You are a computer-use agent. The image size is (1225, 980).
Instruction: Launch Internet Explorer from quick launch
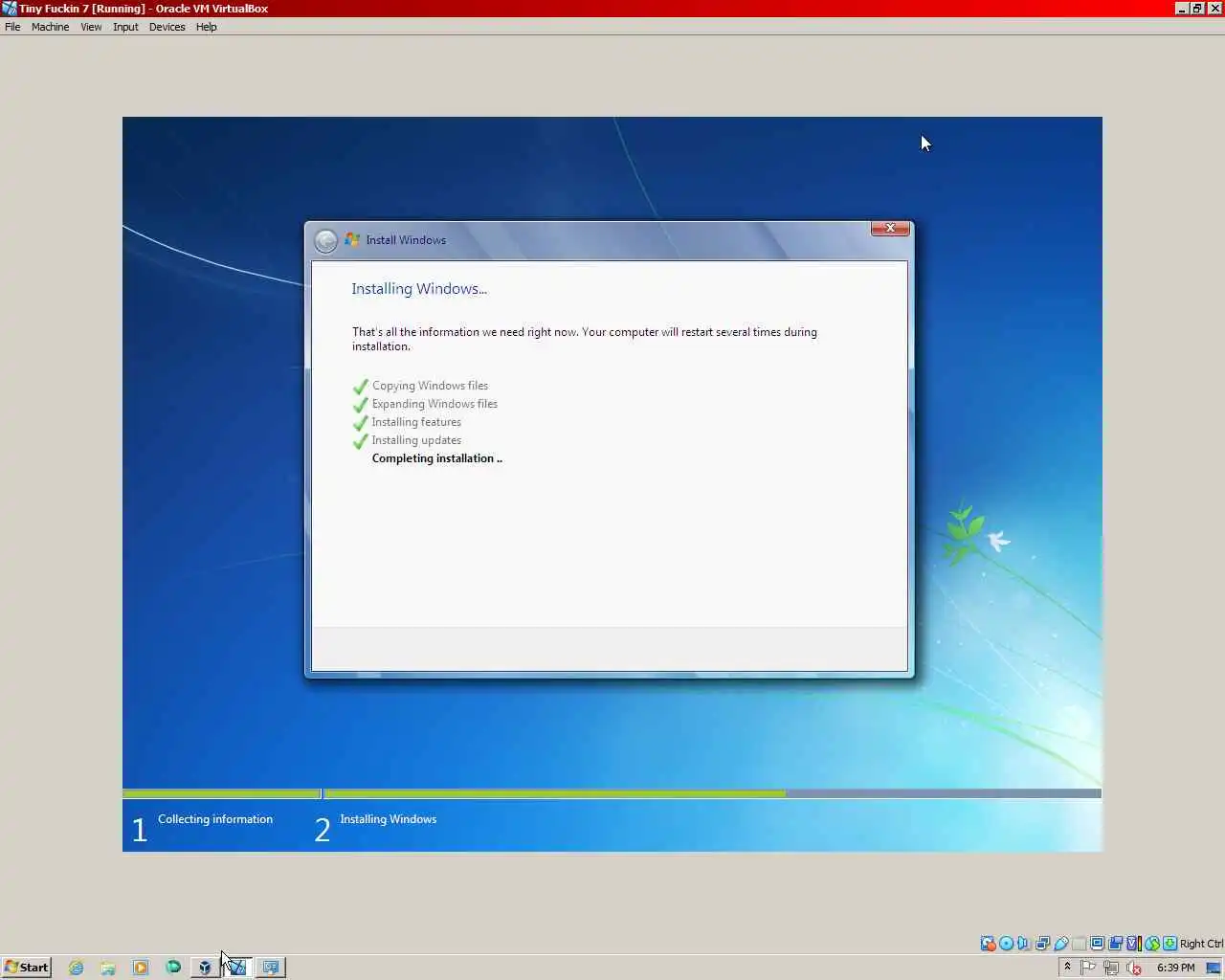click(x=76, y=968)
